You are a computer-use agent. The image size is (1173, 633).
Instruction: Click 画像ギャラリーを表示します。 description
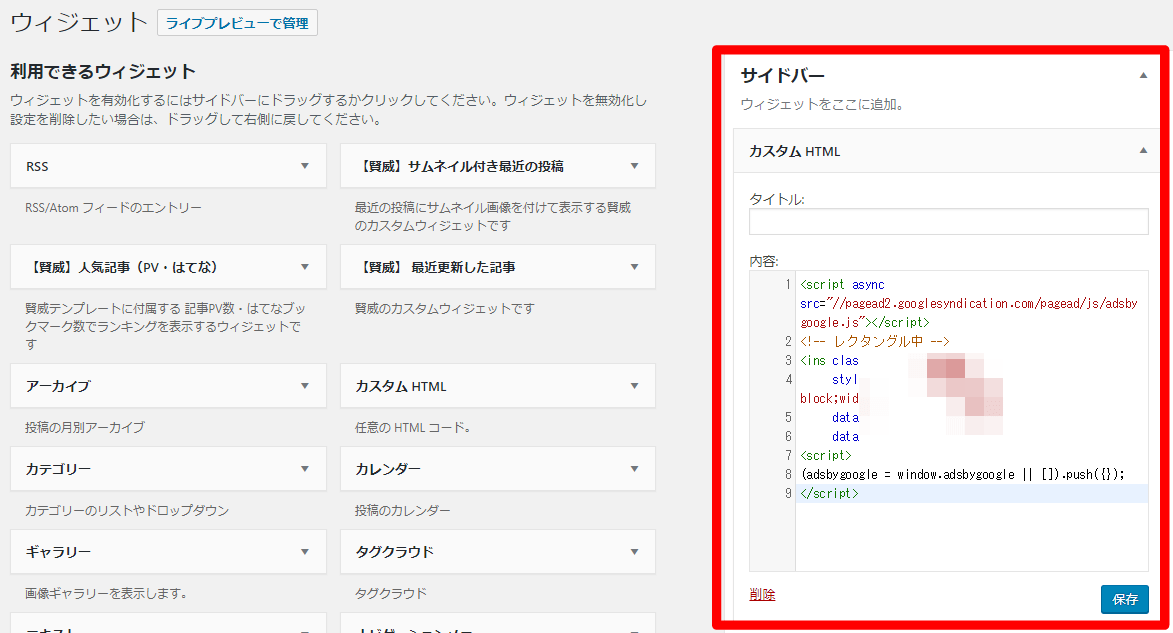105,594
